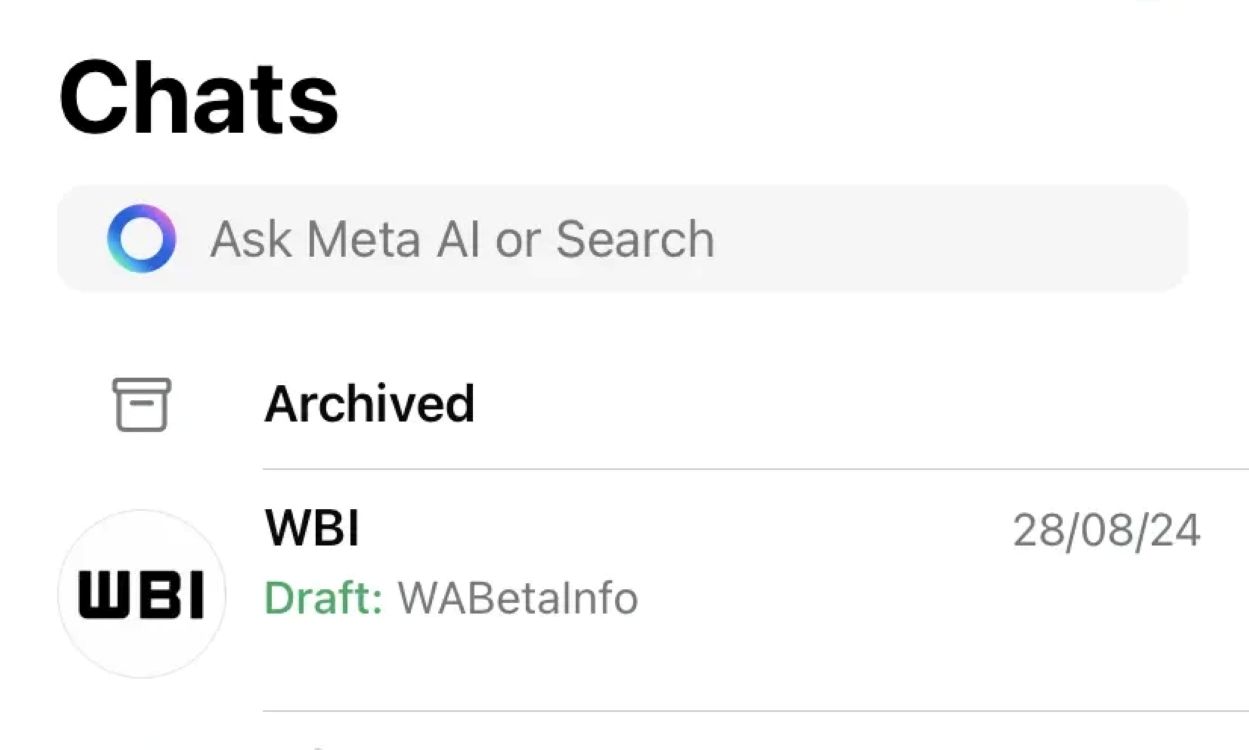Click the Archived box icon
This screenshot has width=1249, height=750.
click(141, 404)
